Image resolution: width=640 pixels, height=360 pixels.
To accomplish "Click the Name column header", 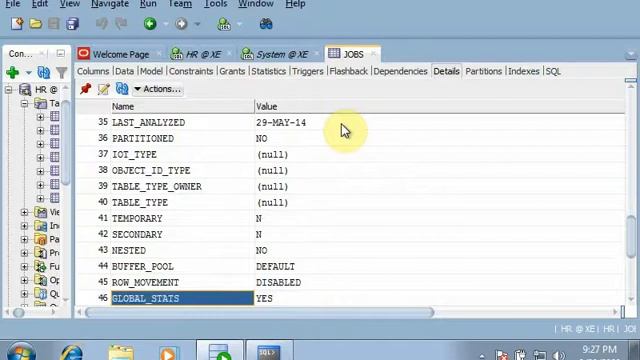I will coord(182,107).
